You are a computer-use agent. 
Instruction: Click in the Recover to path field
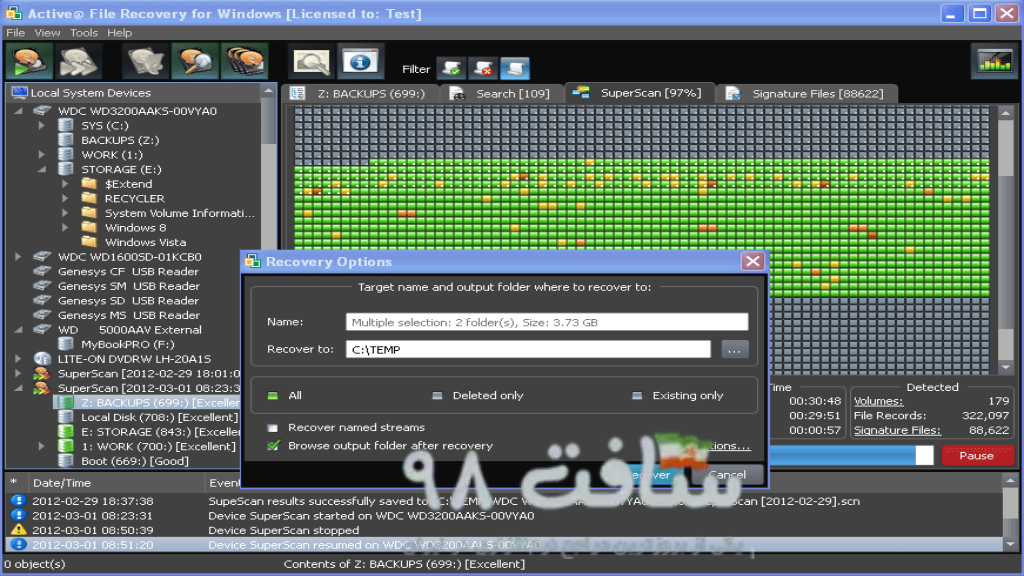(528, 349)
